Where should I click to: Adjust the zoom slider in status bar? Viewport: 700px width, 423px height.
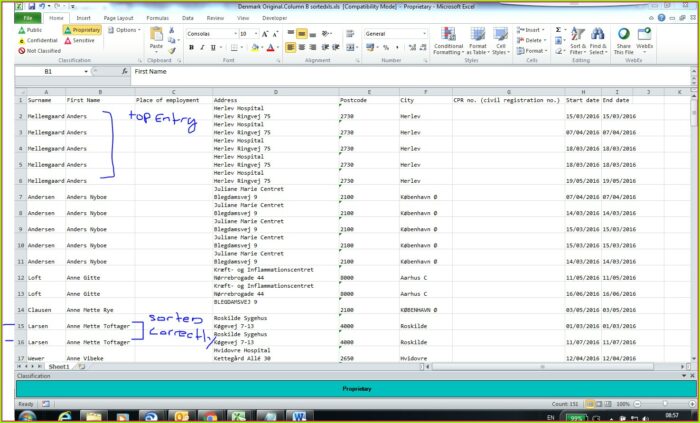(665, 404)
